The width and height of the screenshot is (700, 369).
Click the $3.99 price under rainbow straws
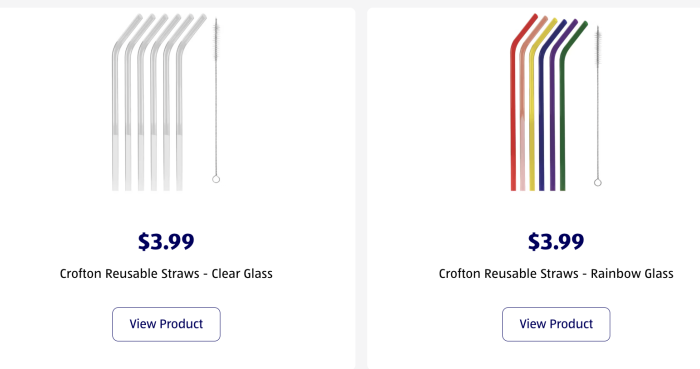(556, 241)
